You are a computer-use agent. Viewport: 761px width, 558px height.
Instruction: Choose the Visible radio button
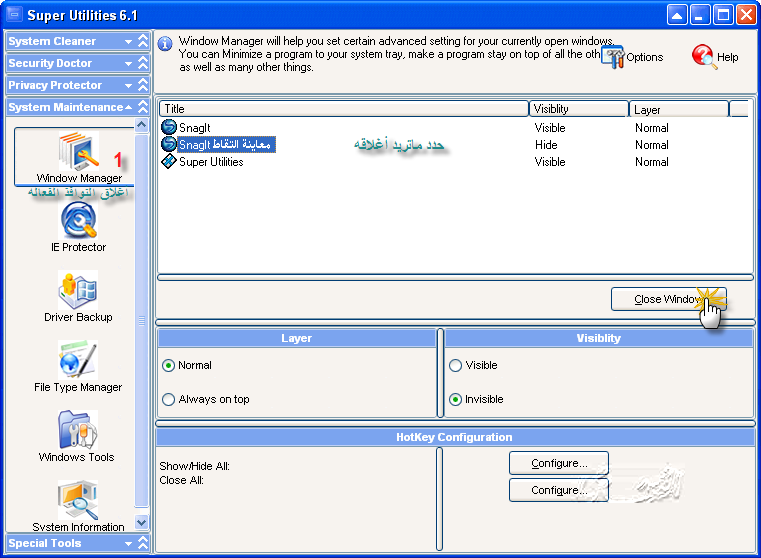coord(455,365)
